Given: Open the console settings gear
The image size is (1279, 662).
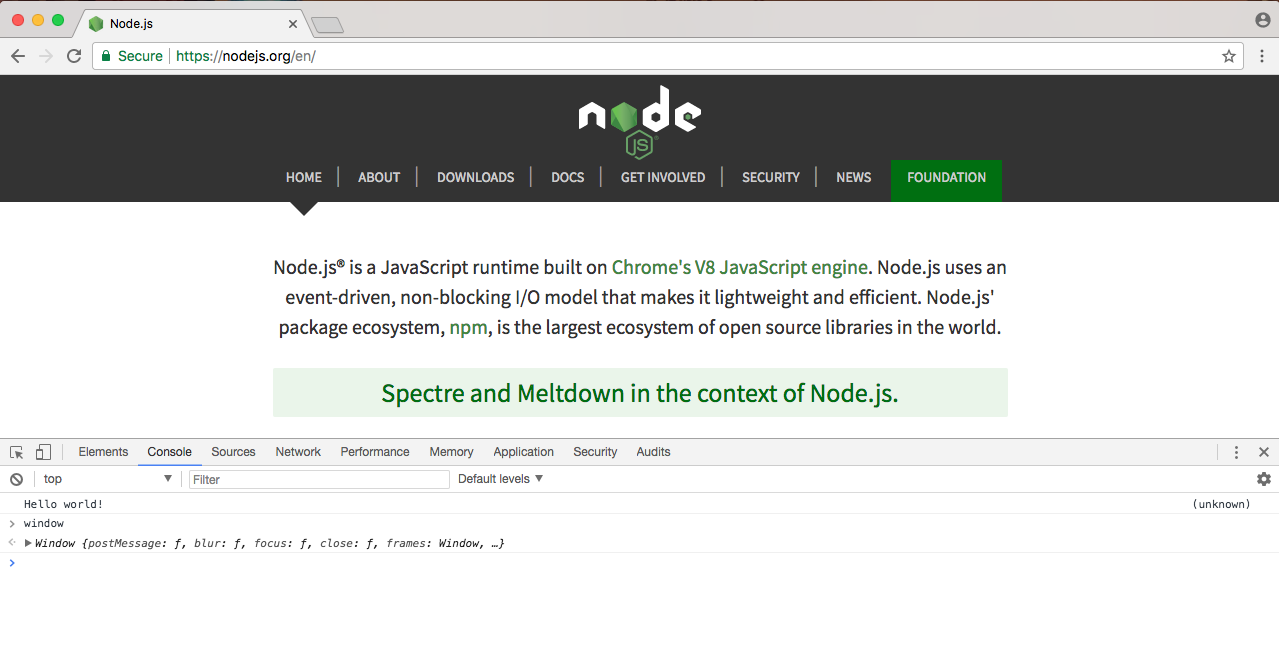Looking at the screenshot, I should (x=1264, y=479).
